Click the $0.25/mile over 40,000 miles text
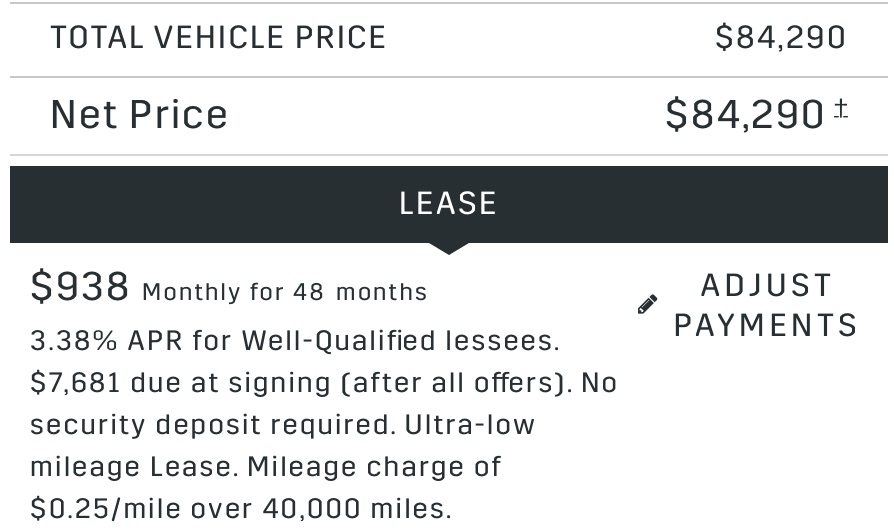Screen dimensions: 894x530 click(x=241, y=508)
